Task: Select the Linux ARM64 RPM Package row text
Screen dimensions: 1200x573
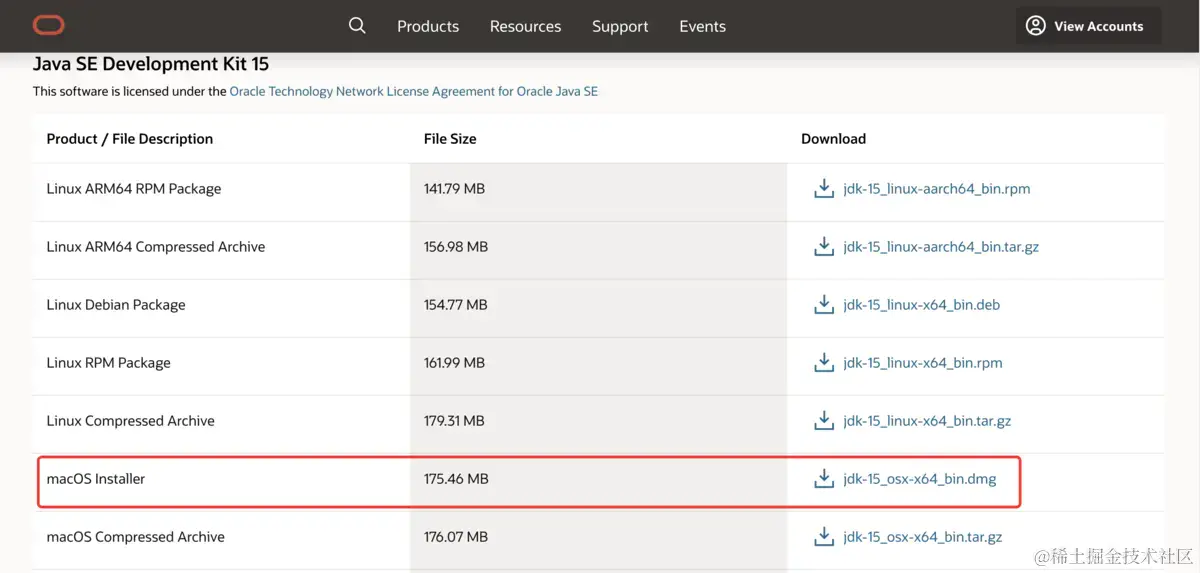Action: pos(134,189)
